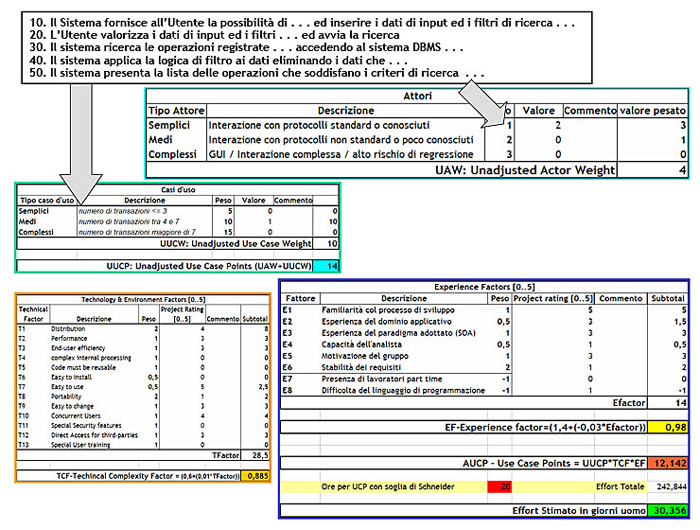Screen dimensions: 700x530
Task: Select 'GUI / Interazione complessa' description cell
Action: (341, 154)
